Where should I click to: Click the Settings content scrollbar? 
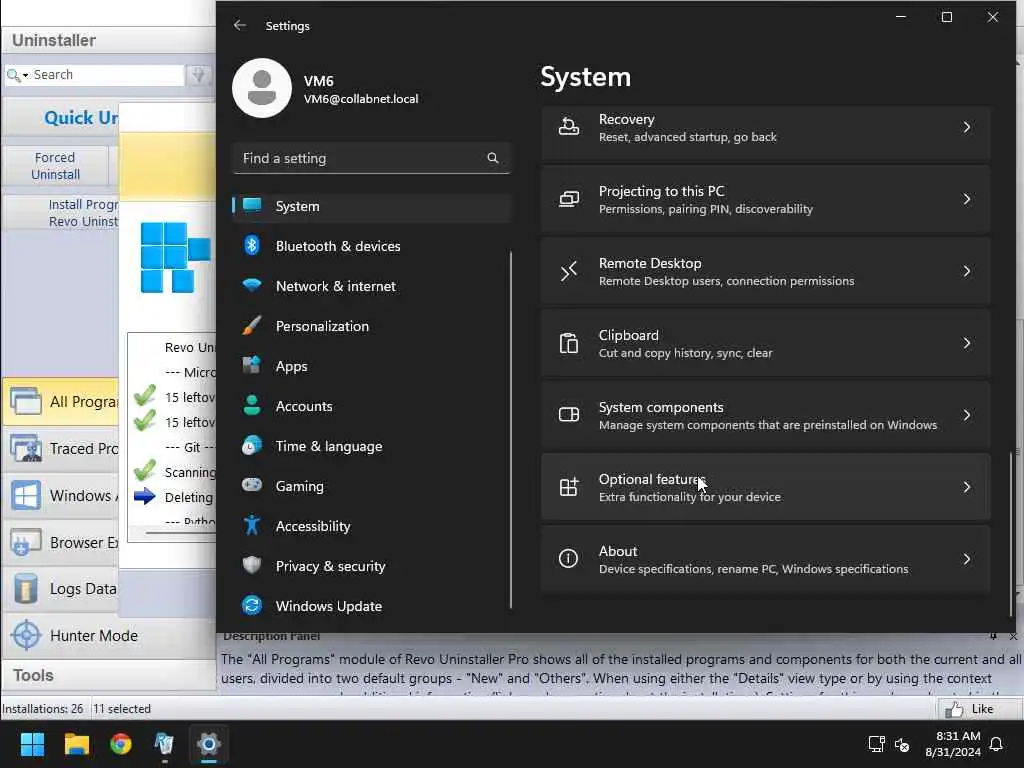[1011, 533]
